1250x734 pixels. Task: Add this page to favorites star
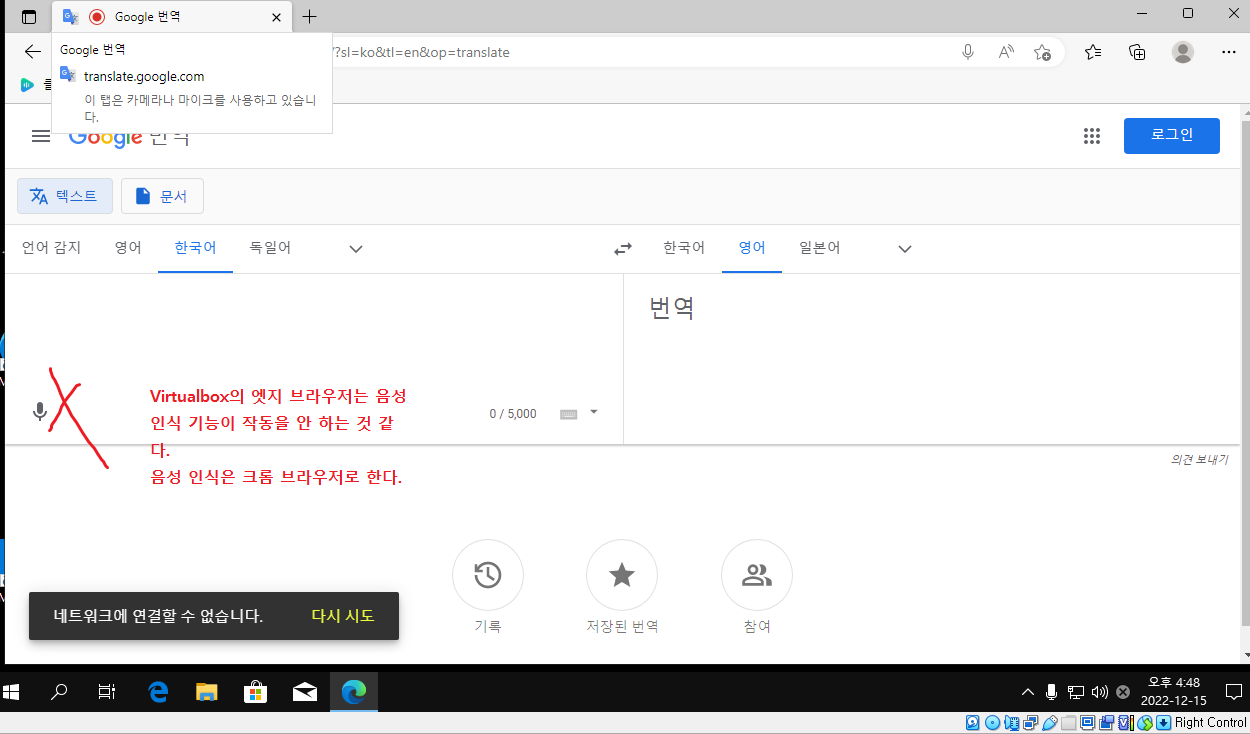[1042, 52]
